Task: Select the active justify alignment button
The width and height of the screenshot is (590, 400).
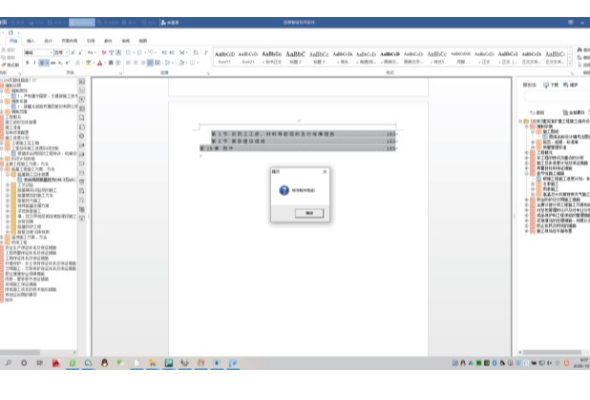Action: tap(150, 62)
